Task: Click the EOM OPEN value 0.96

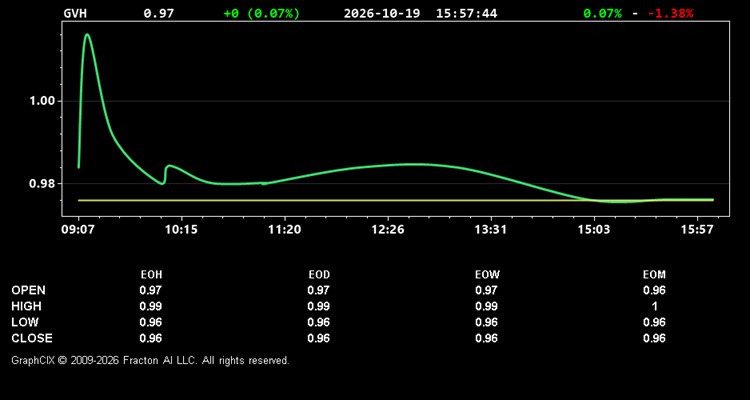Action: pos(654,290)
